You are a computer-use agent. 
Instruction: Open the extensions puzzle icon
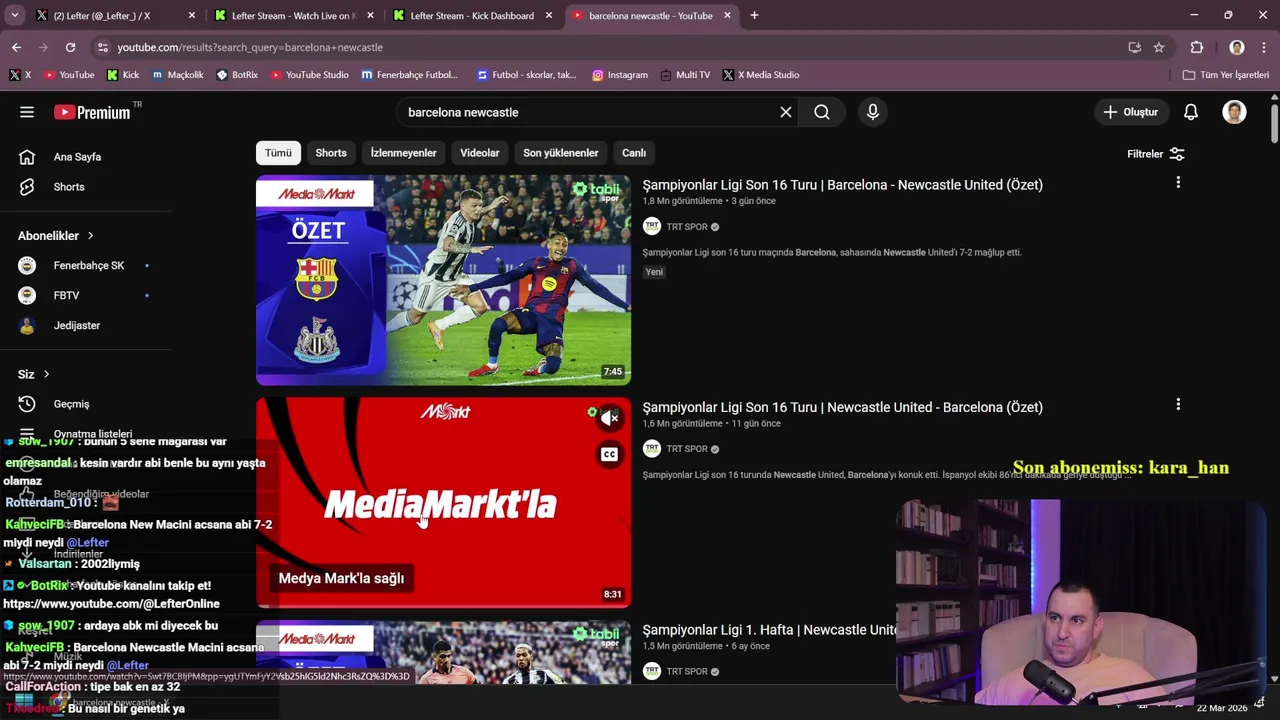click(x=1196, y=47)
